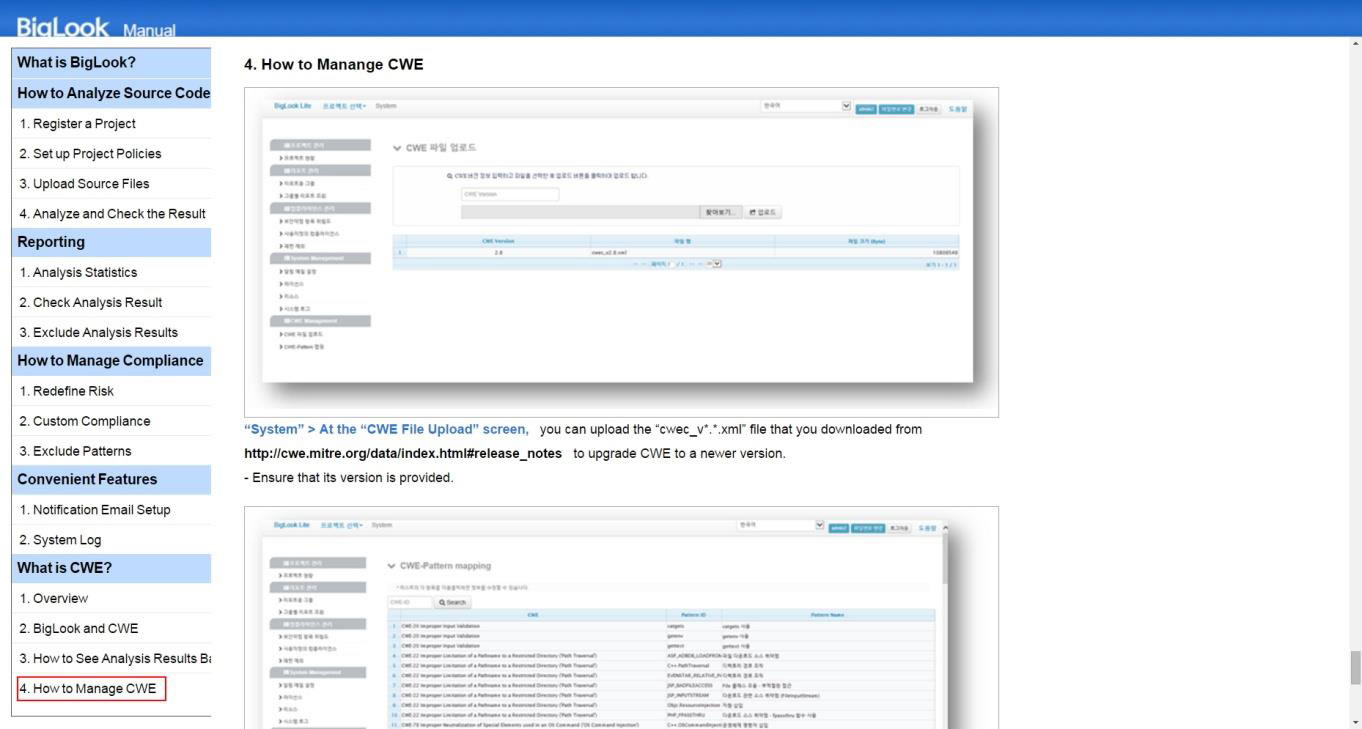This screenshot has height=729, width=1362.
Task: Open '4. Analyze and Check the Result'
Action: [111, 213]
